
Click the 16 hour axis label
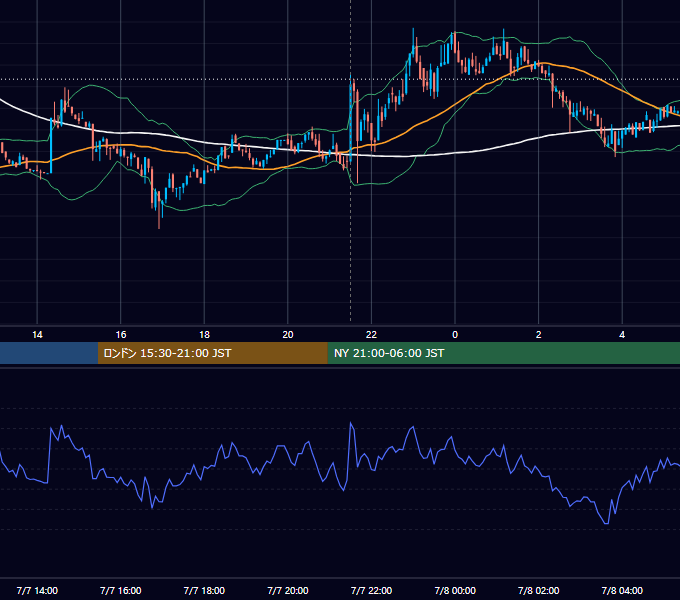(121, 335)
